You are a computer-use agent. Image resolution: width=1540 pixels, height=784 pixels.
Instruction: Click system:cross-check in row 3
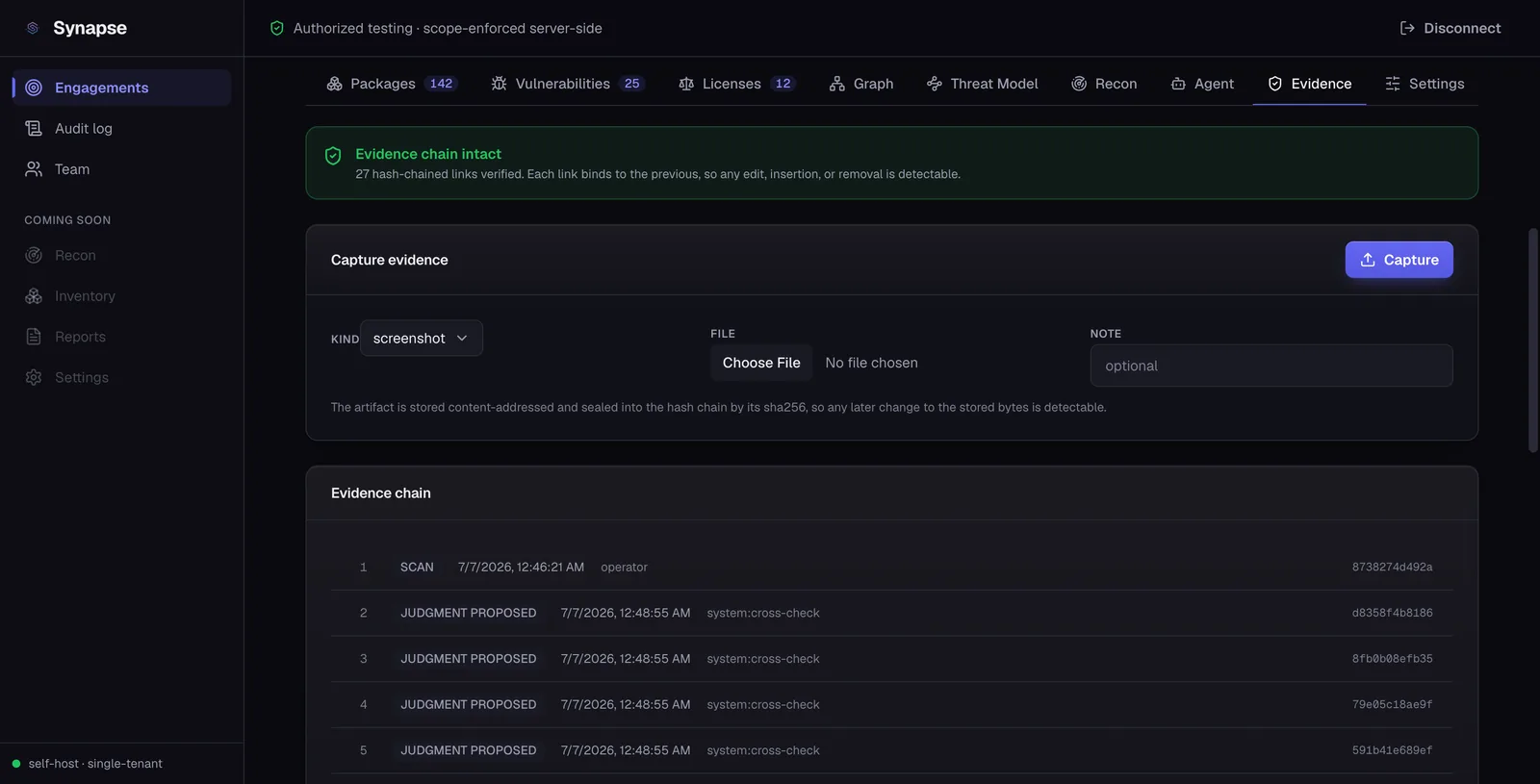pyautogui.click(x=763, y=659)
